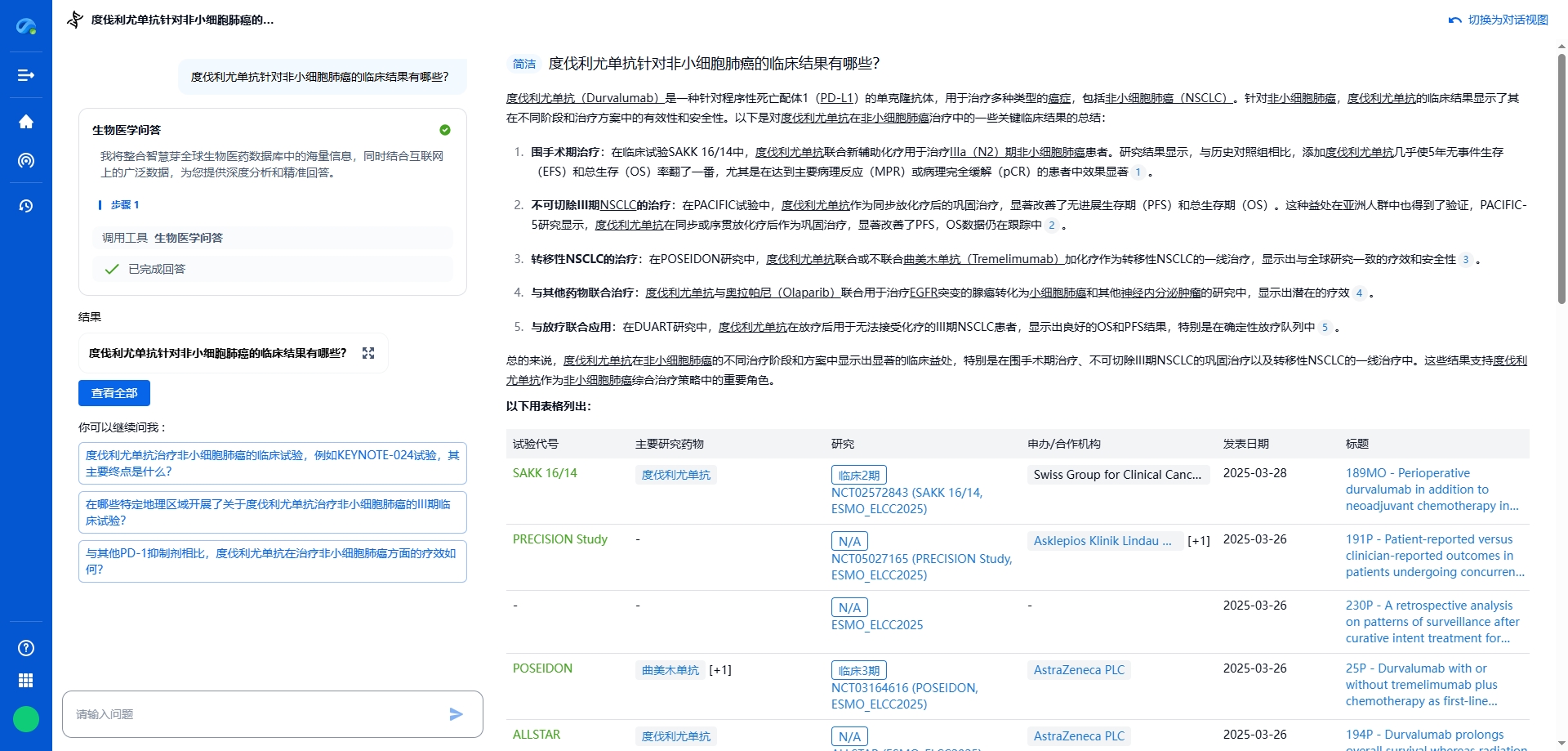Click the DNA icon beside the conversation title
This screenshot has height=751, width=1568.
[75, 19]
